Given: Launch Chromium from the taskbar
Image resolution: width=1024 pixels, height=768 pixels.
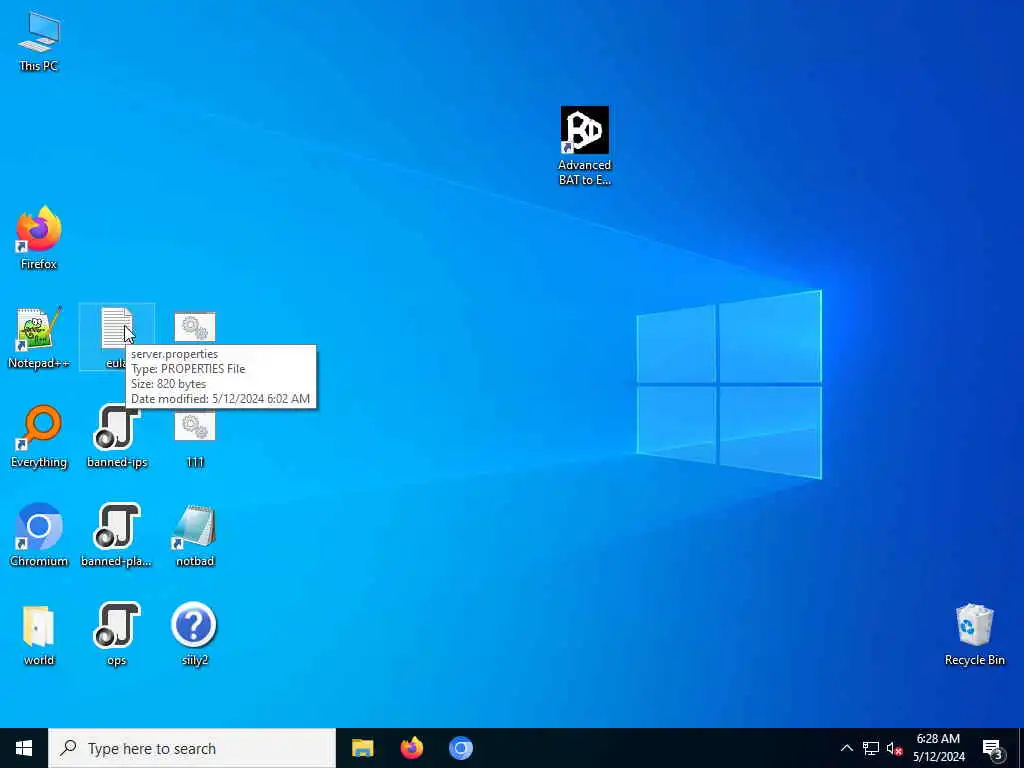Looking at the screenshot, I should click(460, 748).
